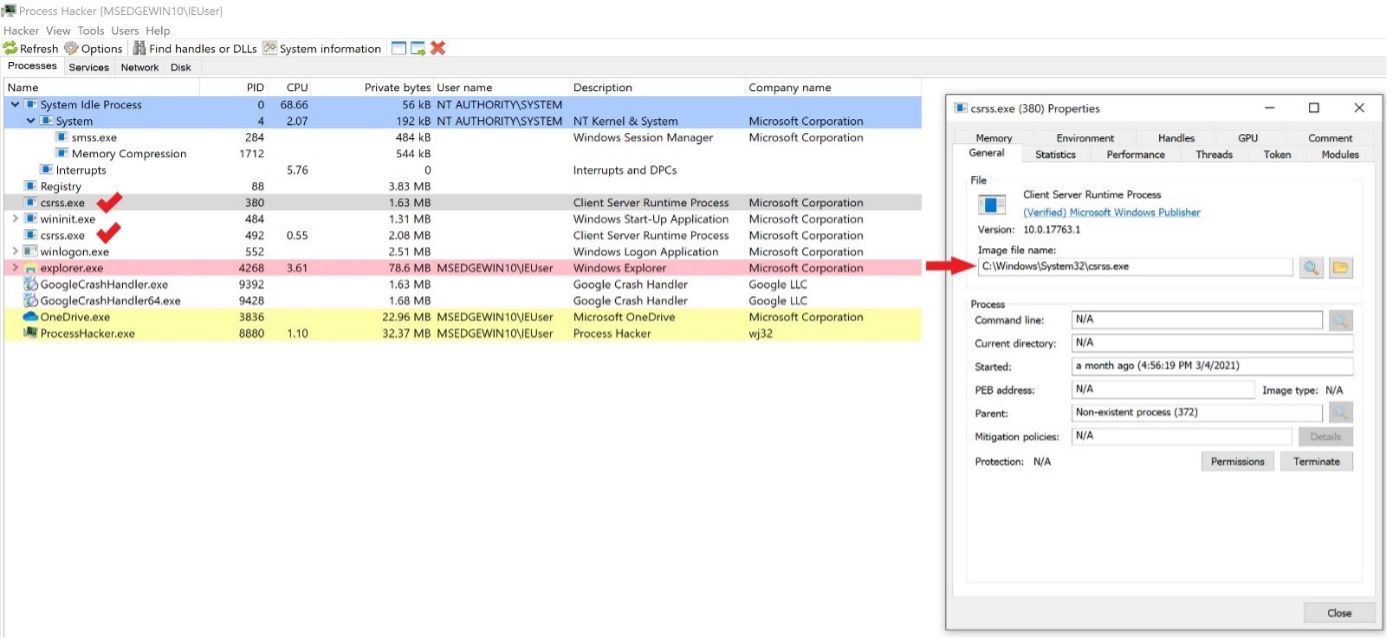Click the magnifier icon beside Parent field
Image resolution: width=1390 pixels, height=641 pixels.
click(1341, 412)
